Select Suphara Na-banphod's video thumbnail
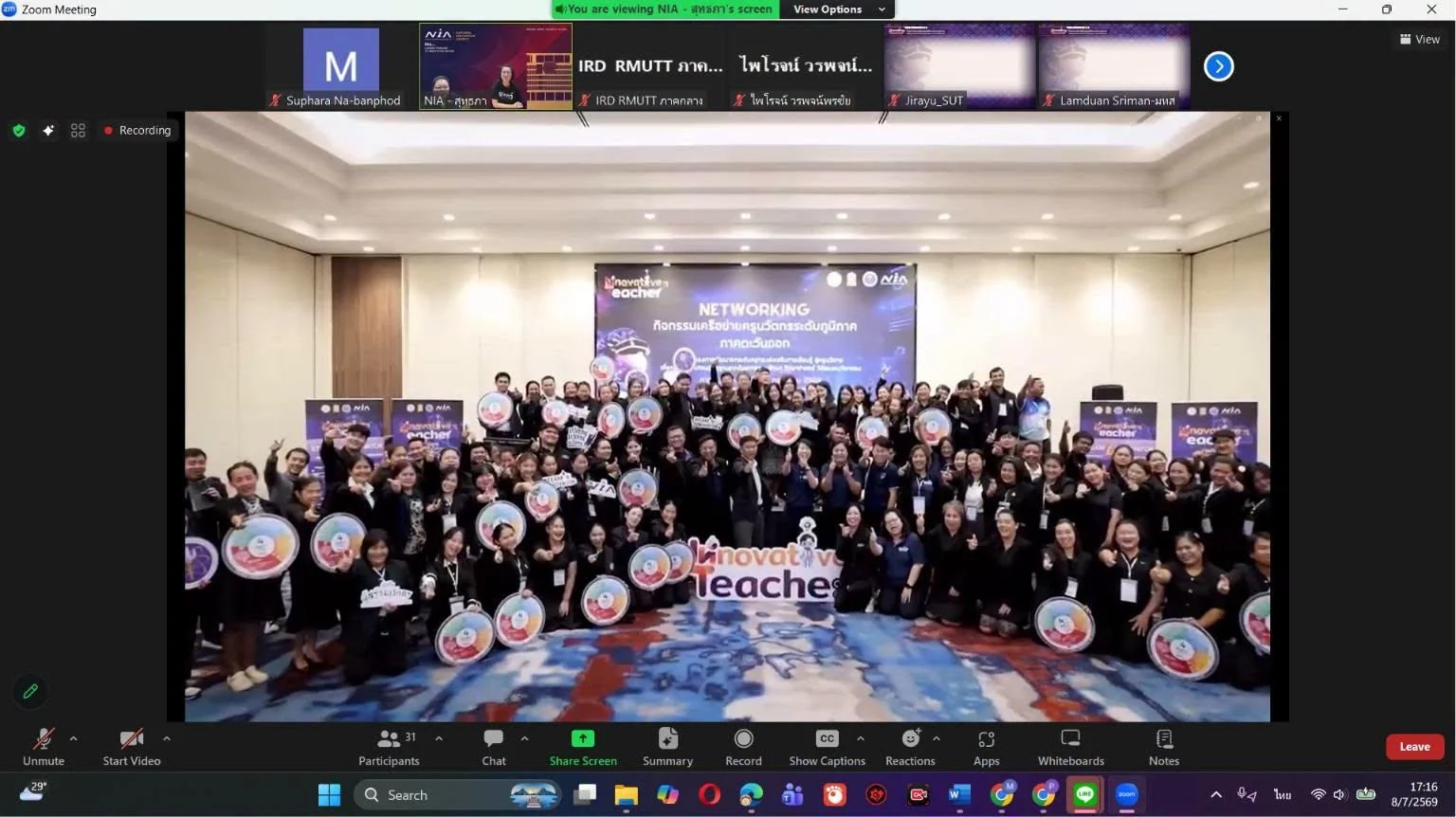Screen dimensions: 1456x817 341,66
